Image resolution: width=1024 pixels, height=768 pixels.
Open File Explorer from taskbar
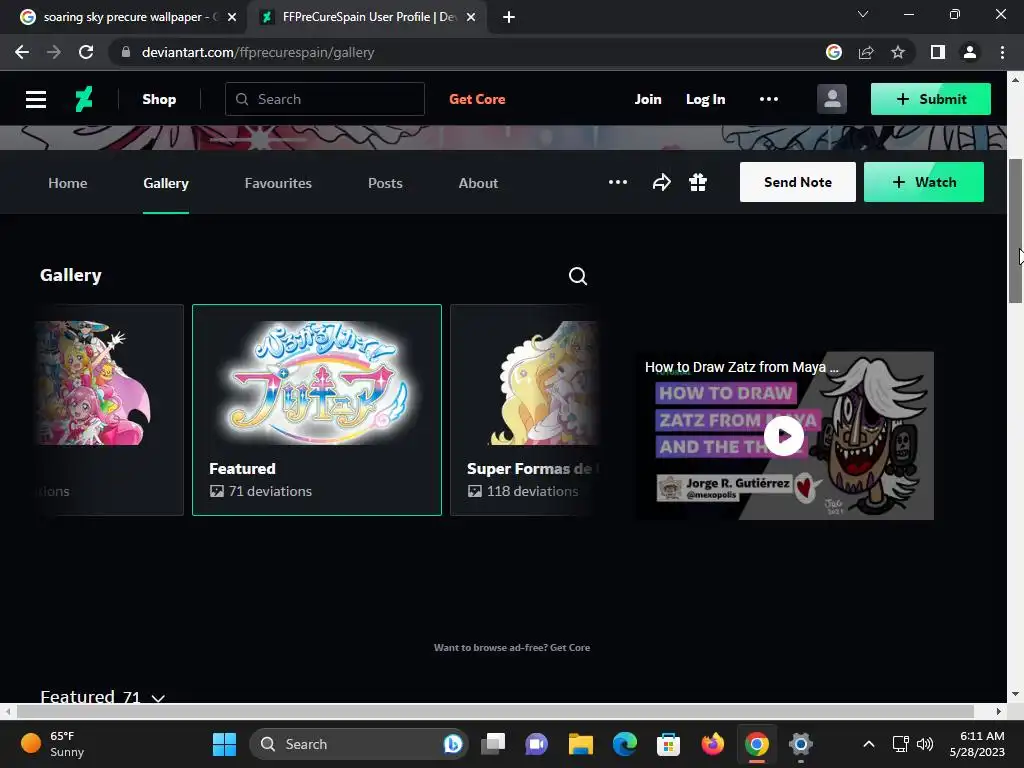click(x=581, y=744)
